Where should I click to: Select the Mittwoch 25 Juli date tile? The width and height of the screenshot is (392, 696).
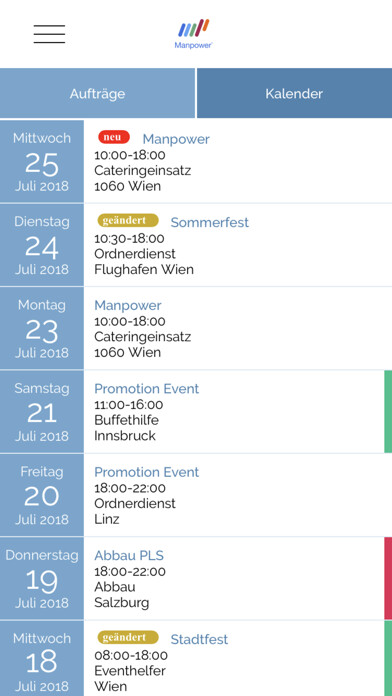pyautogui.click(x=42, y=161)
